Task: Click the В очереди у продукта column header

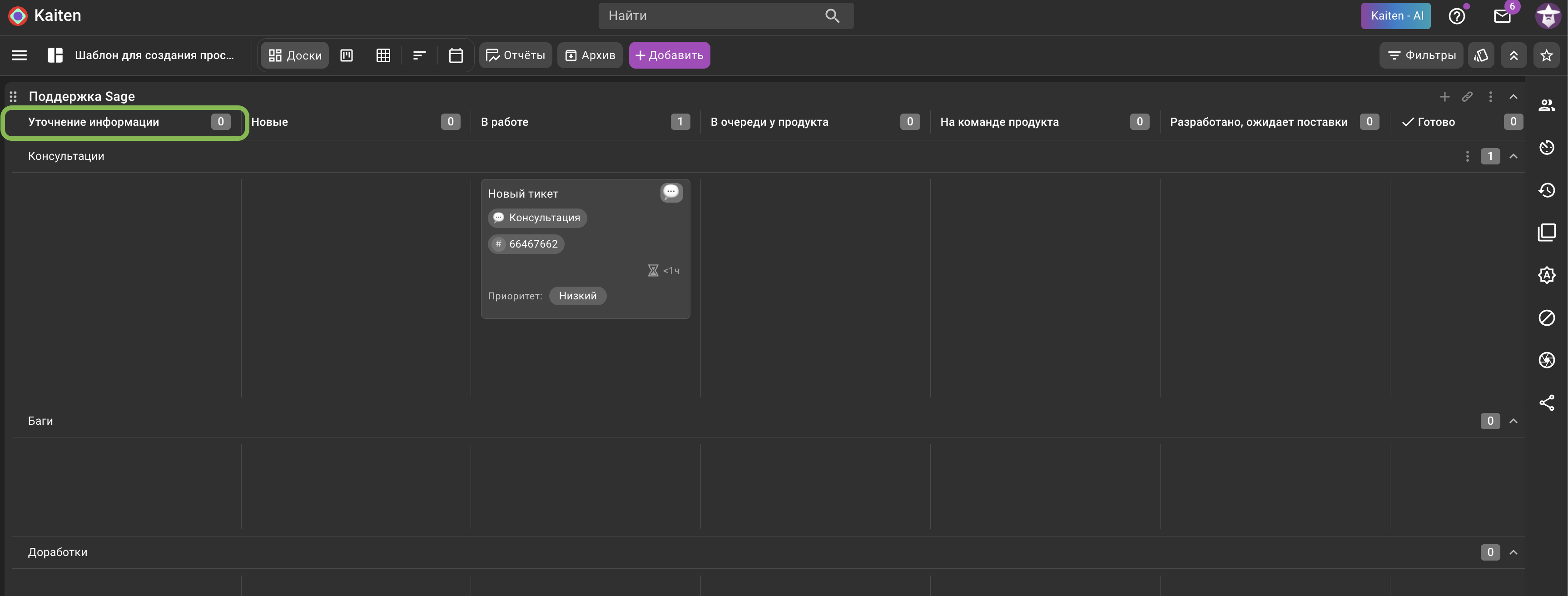Action: [x=769, y=122]
